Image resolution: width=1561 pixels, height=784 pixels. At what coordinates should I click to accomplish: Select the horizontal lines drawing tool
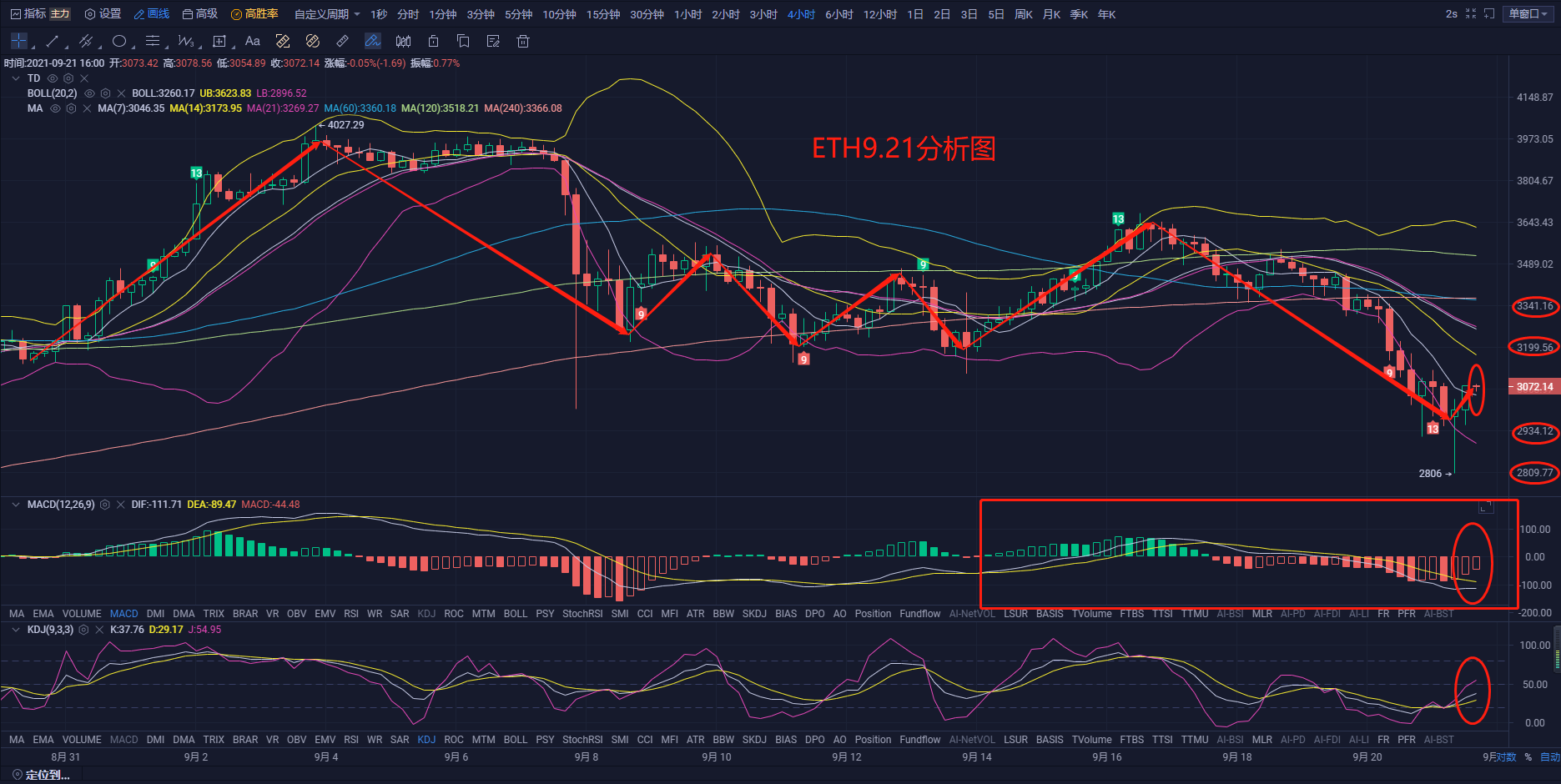point(152,41)
